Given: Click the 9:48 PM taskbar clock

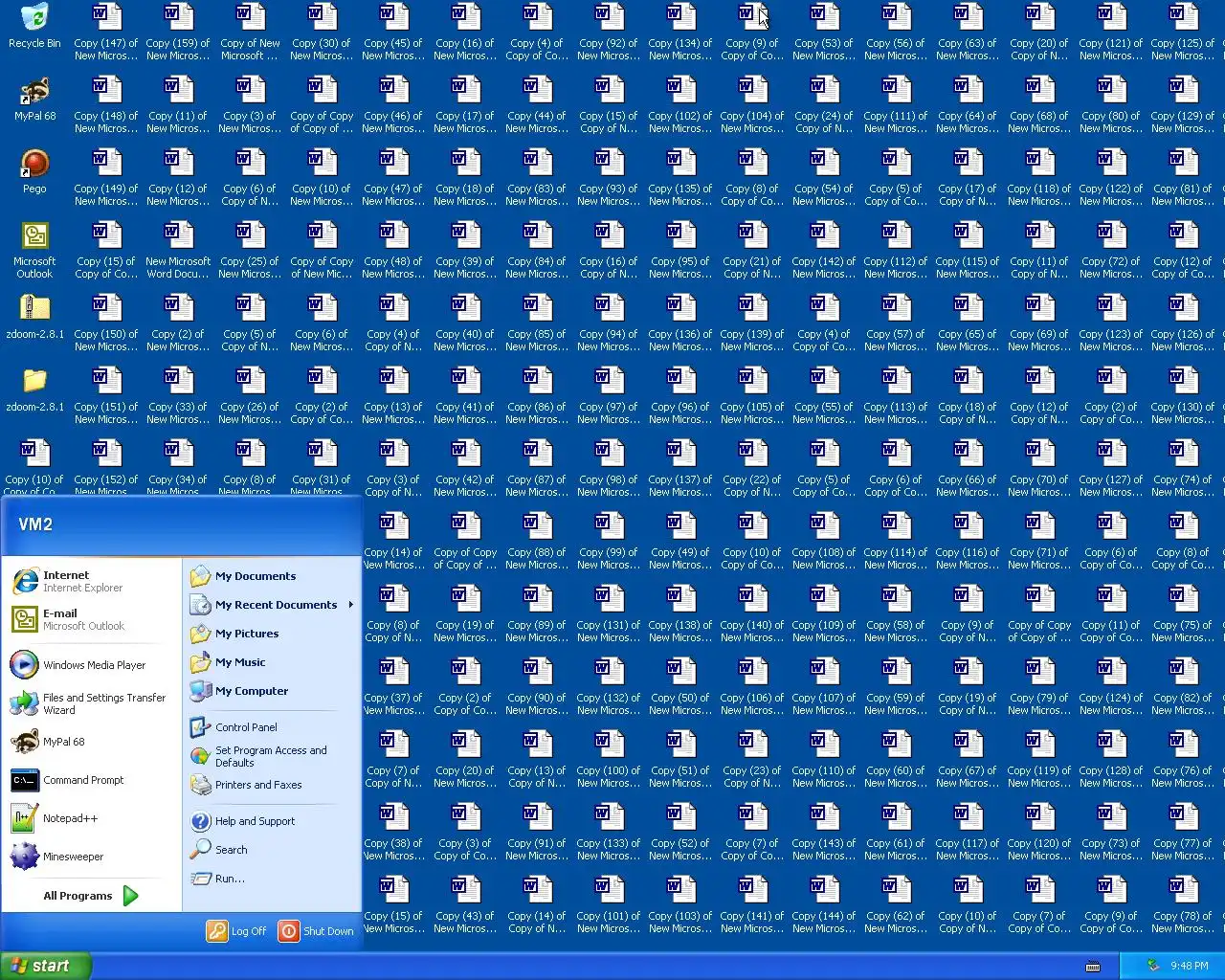Looking at the screenshot, I should 1190,966.
